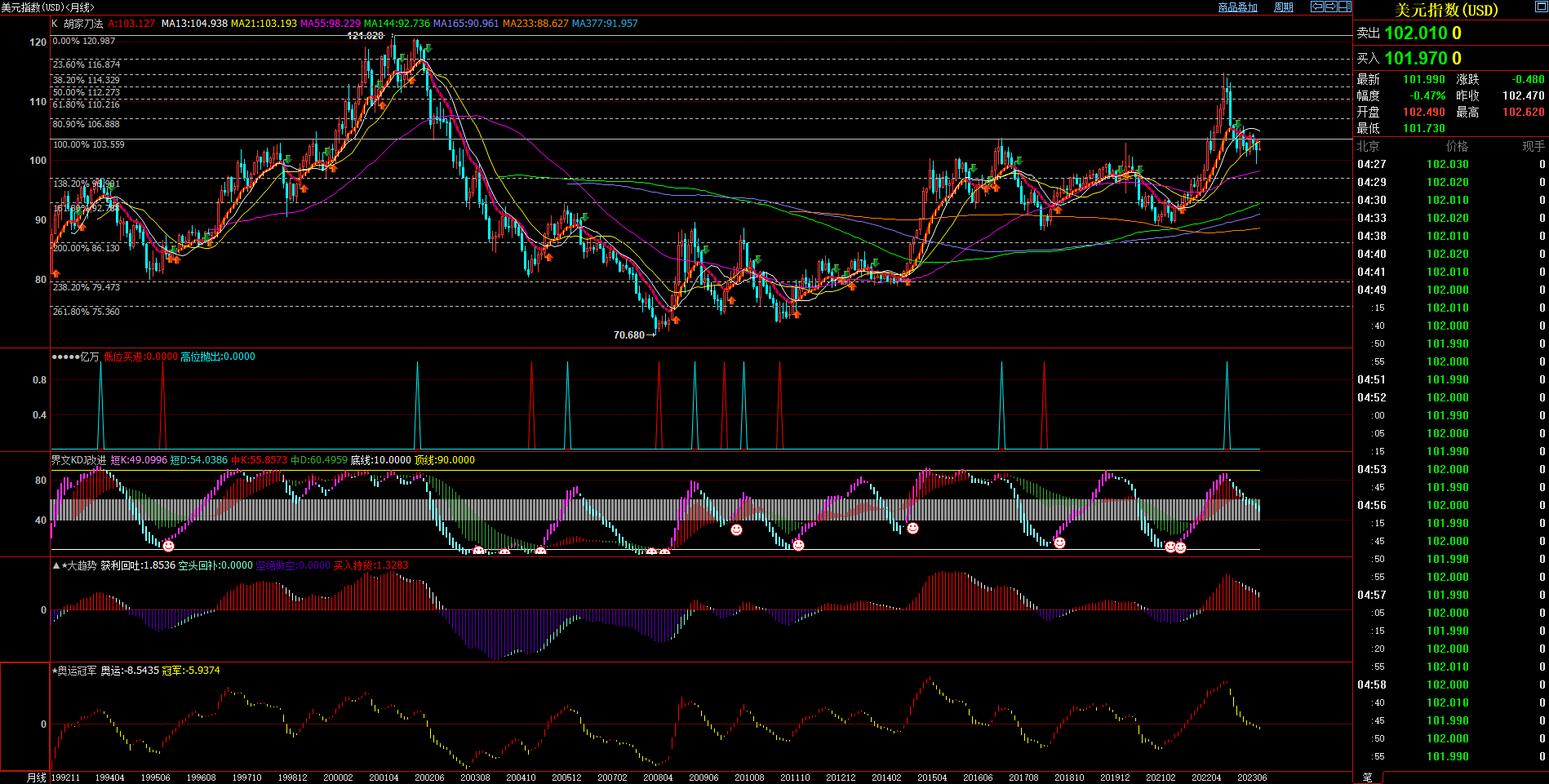Click the red up arrow near 70.680 low
The width and height of the screenshot is (1549, 784).
coord(675,319)
